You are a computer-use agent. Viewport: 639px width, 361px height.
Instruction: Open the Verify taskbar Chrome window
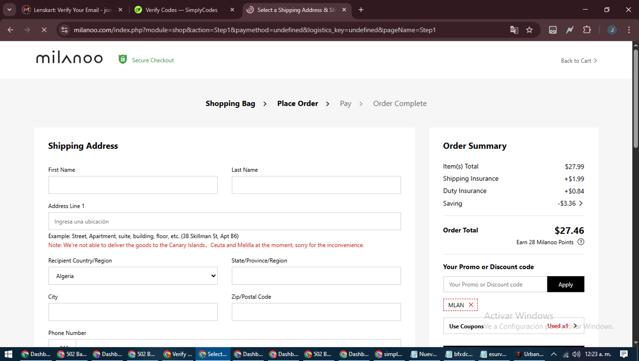[x=178, y=354]
